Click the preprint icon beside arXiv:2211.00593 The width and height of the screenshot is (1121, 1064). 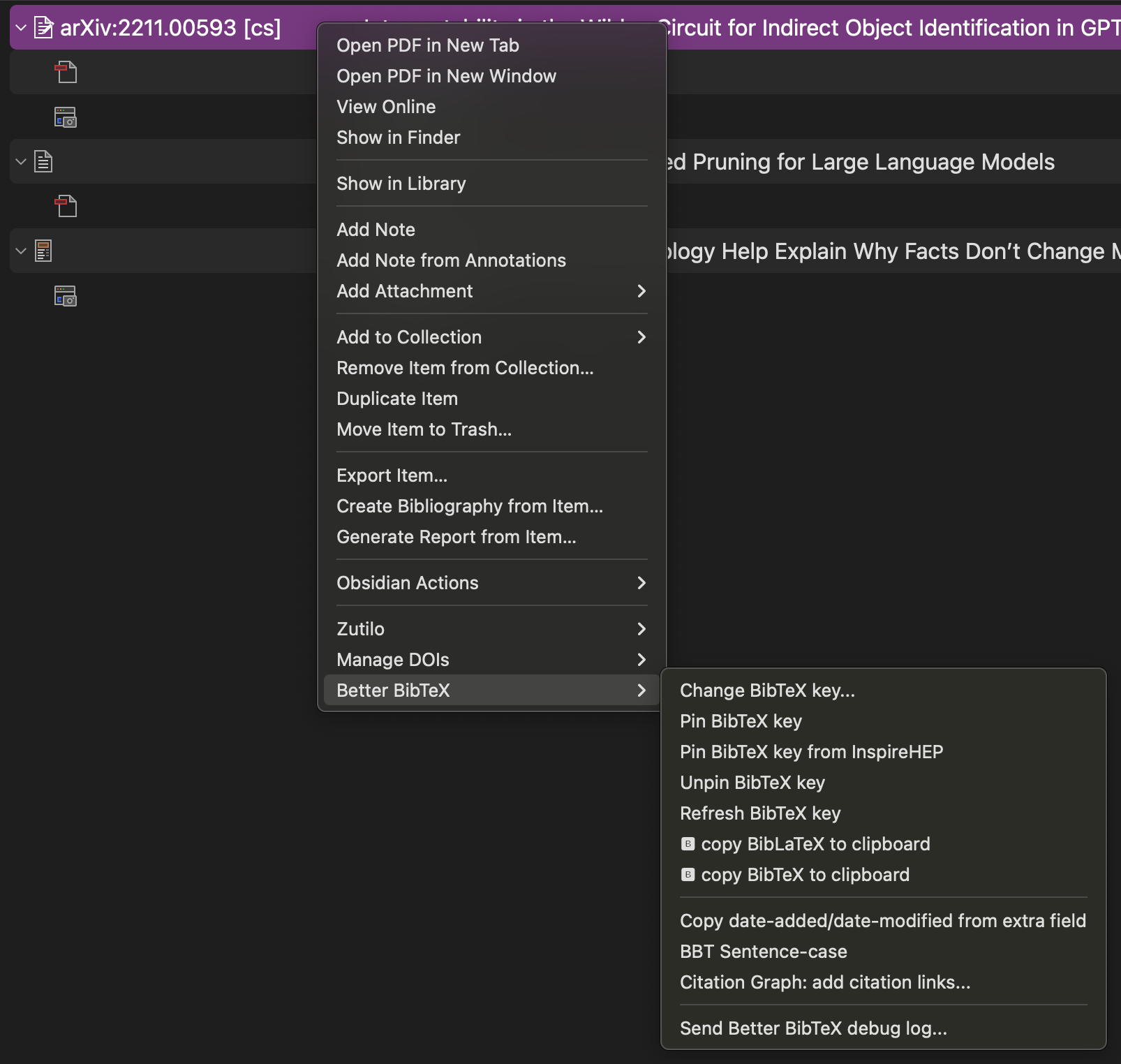(43, 28)
